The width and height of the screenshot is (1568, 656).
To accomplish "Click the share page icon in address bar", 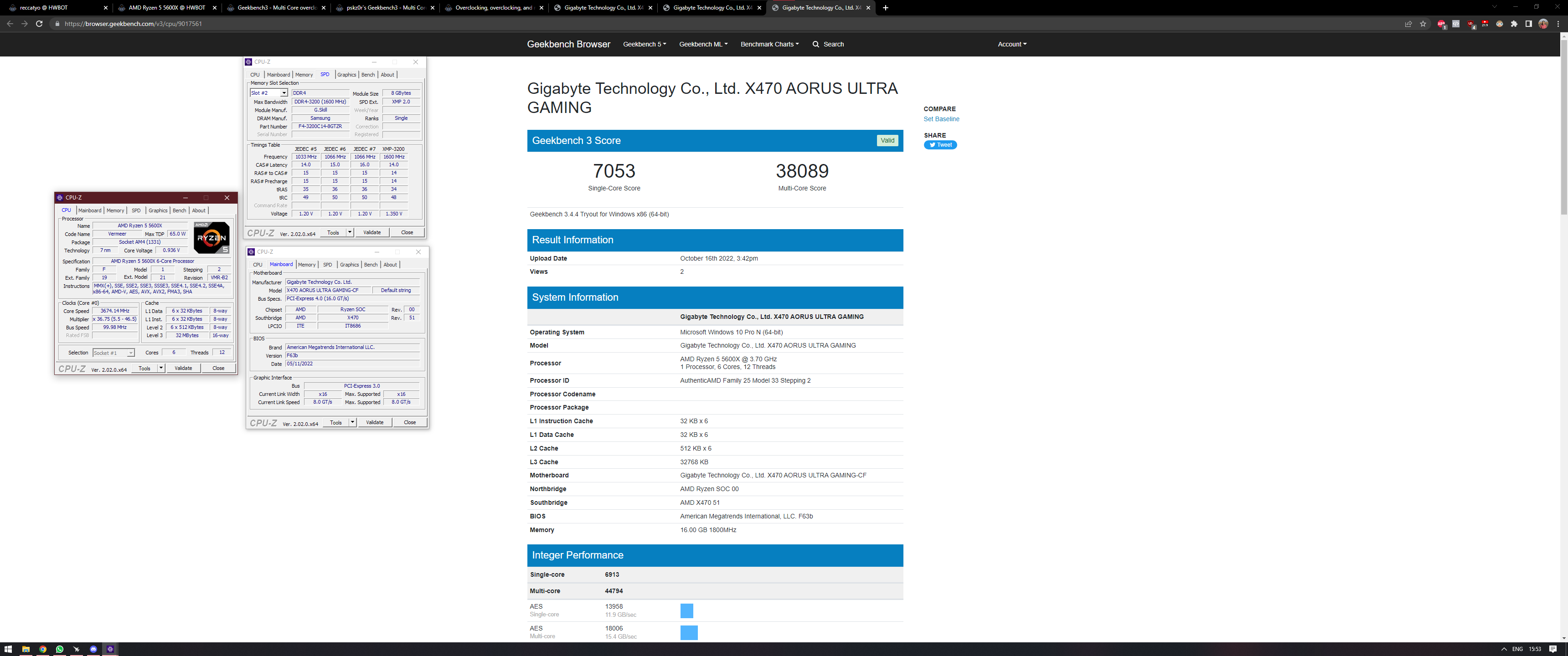I will tap(1408, 24).
